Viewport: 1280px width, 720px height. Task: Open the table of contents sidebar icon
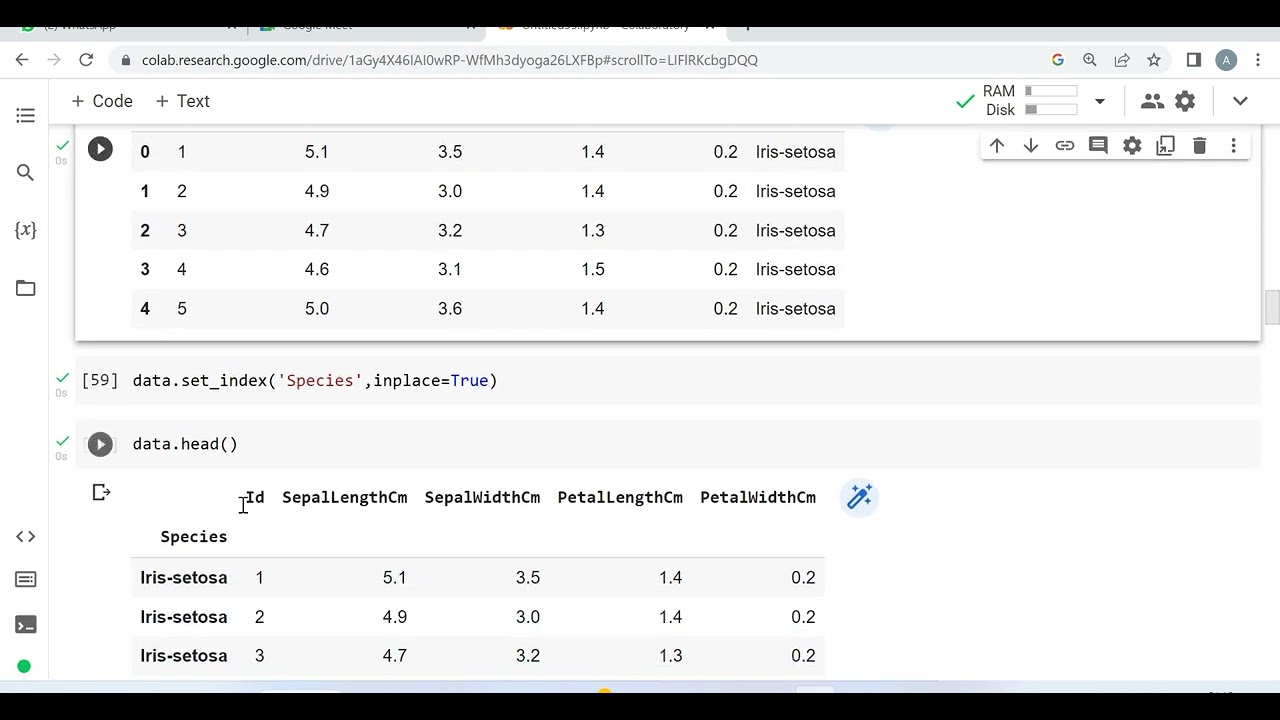pos(26,116)
